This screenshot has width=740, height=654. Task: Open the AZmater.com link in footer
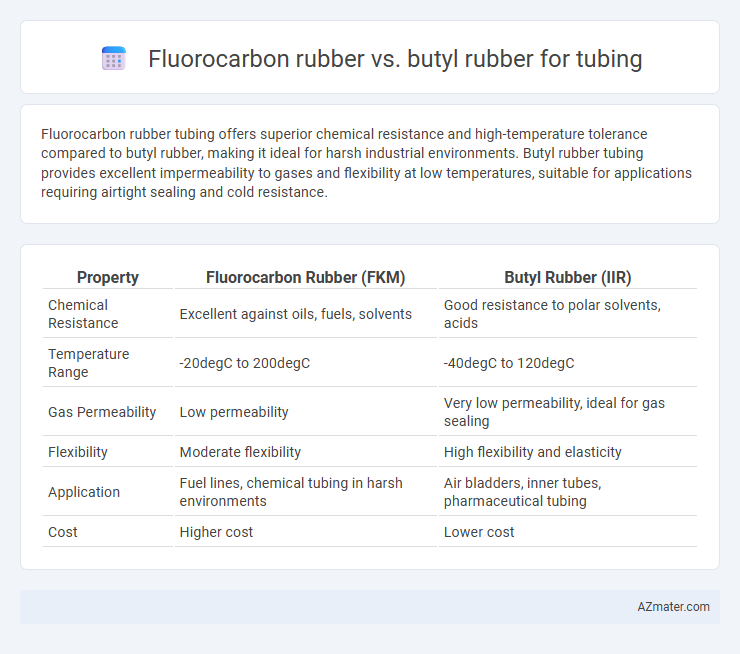(673, 607)
